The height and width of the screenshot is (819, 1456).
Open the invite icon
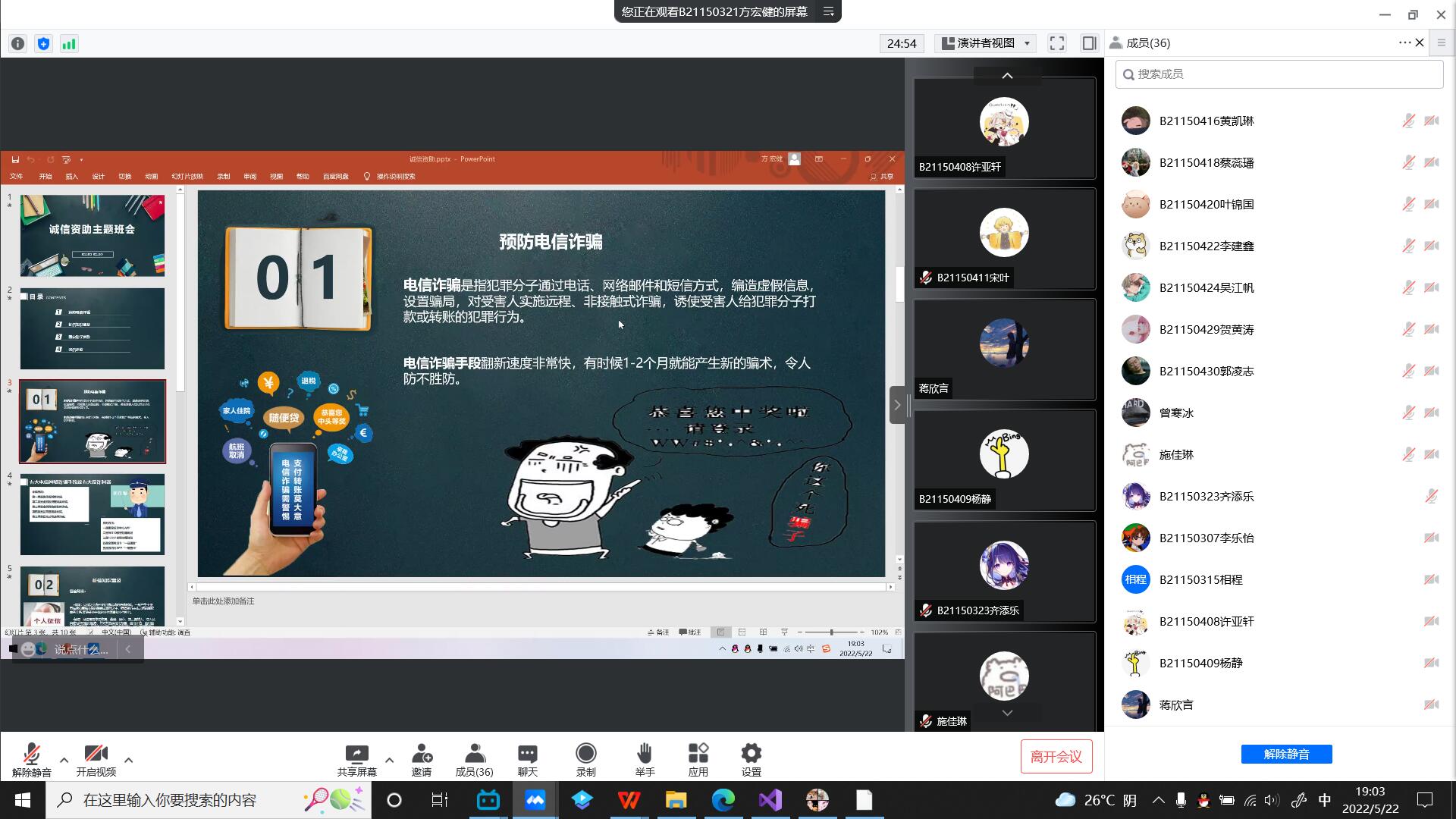tap(422, 755)
